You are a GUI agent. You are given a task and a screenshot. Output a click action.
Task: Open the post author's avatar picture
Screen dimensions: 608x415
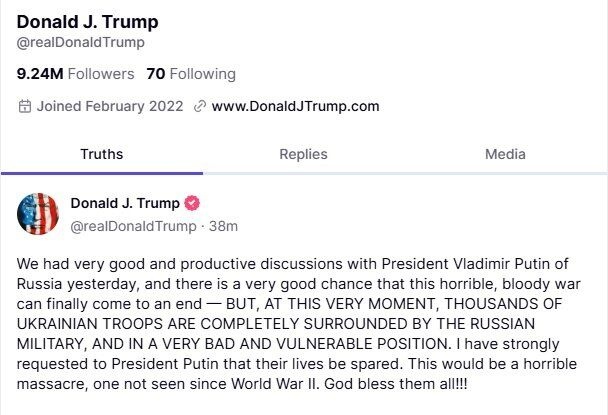click(x=37, y=214)
